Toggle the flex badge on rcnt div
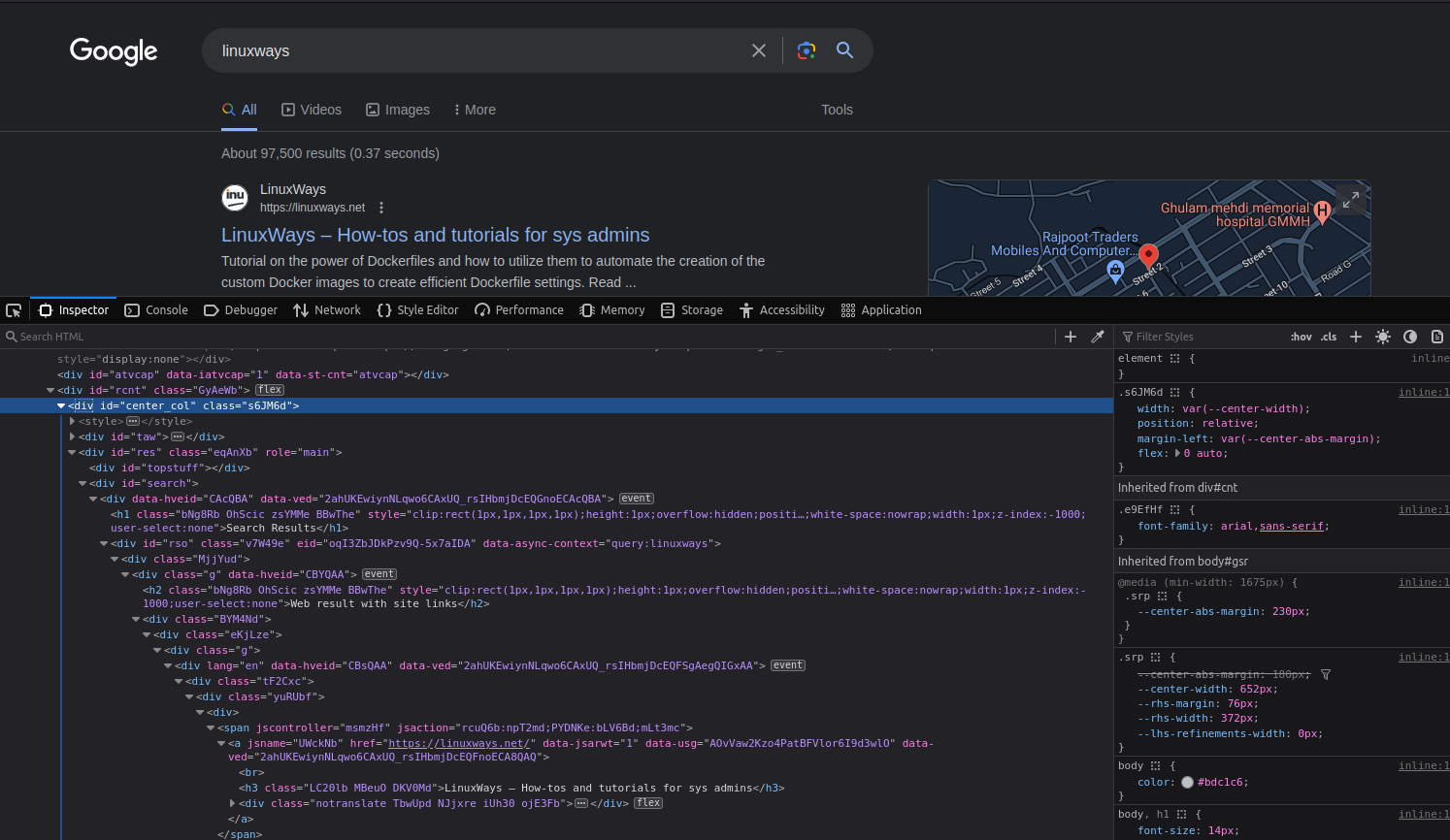Image resolution: width=1450 pixels, height=840 pixels. [x=270, y=390]
